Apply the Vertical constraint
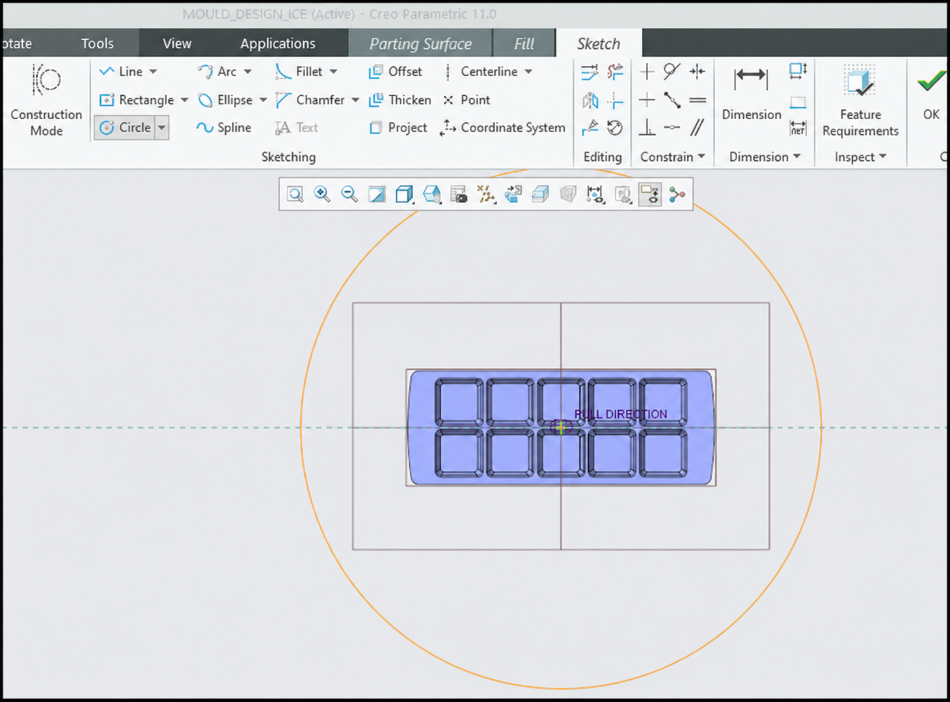The width and height of the screenshot is (950, 702). point(646,71)
